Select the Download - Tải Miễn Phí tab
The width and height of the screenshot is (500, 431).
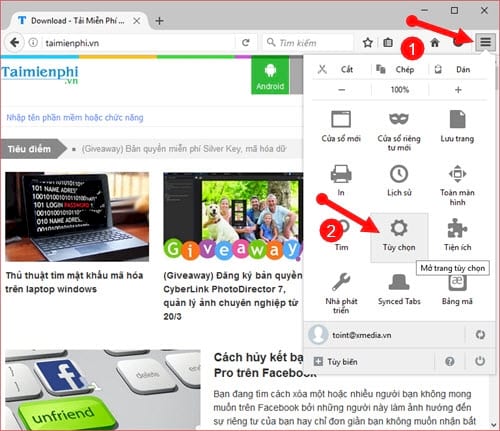pos(79,21)
